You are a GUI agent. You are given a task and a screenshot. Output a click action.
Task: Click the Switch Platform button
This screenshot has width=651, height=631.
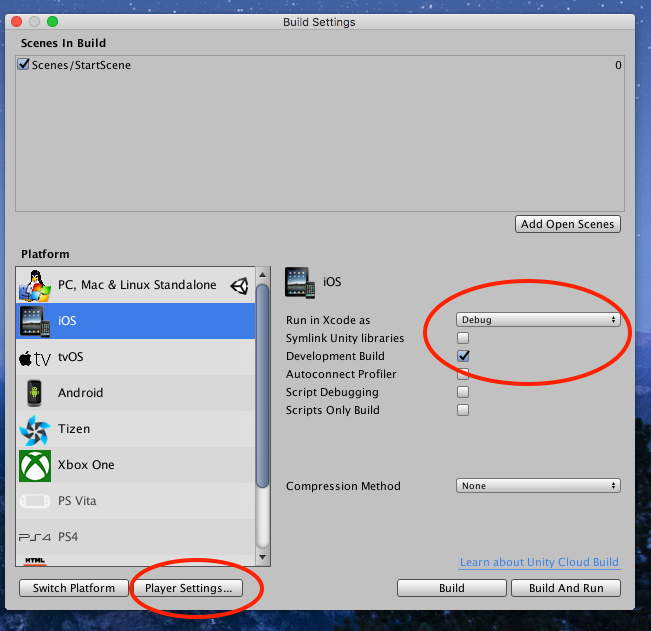tap(73, 588)
